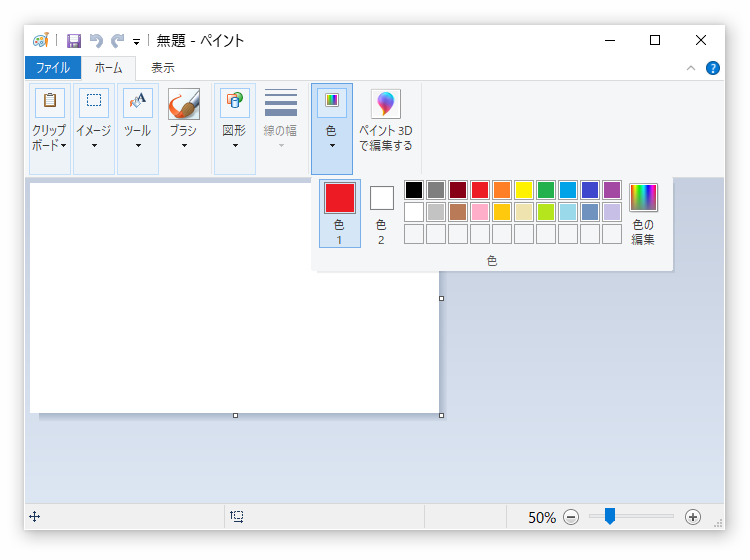750x560 pixels.
Task: Click the right-middle canvas resize handle
Action: tap(441, 298)
